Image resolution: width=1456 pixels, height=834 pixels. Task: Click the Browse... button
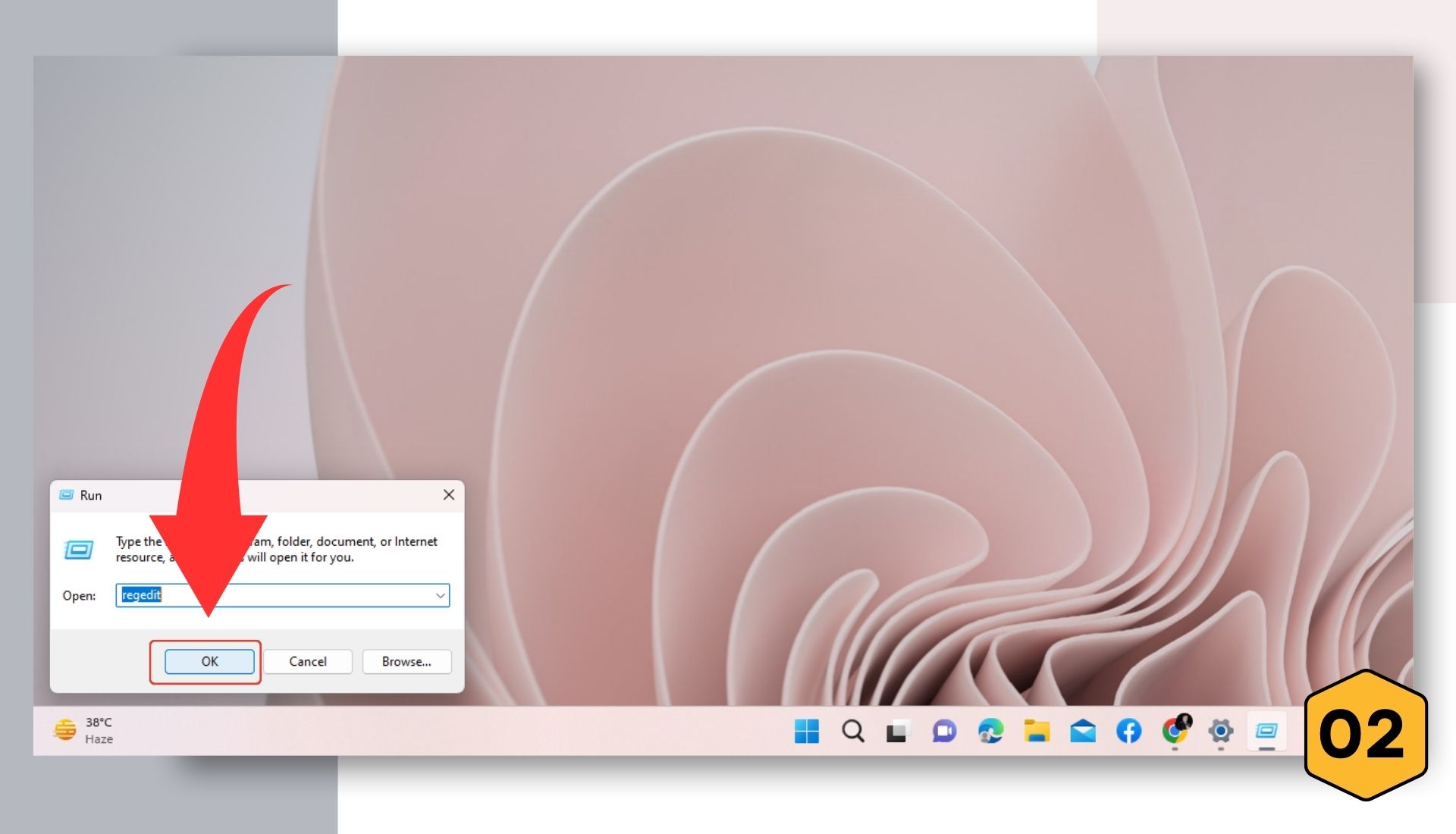tap(406, 661)
